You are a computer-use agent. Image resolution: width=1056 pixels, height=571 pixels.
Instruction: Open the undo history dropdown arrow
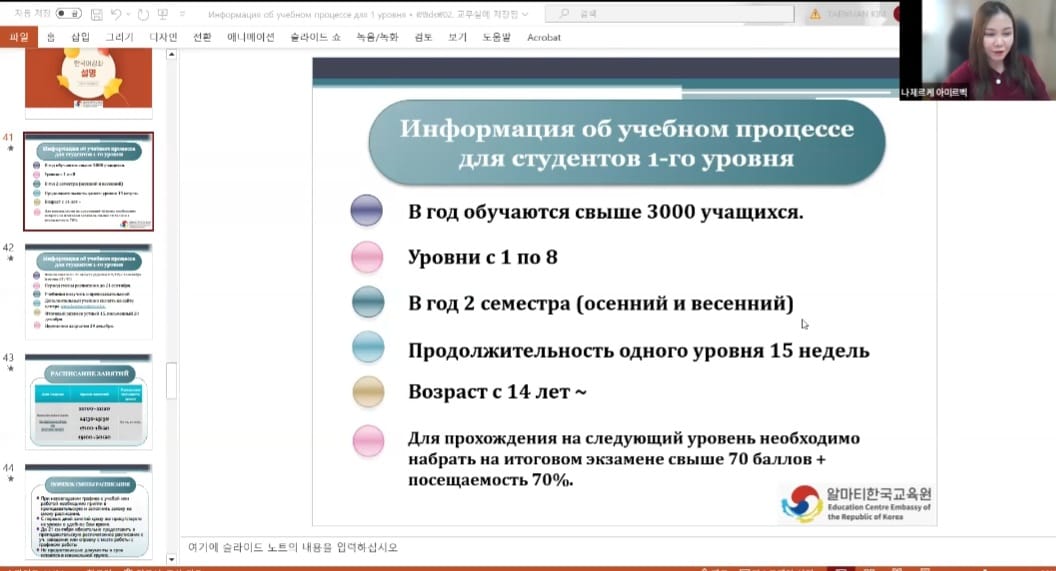point(128,15)
